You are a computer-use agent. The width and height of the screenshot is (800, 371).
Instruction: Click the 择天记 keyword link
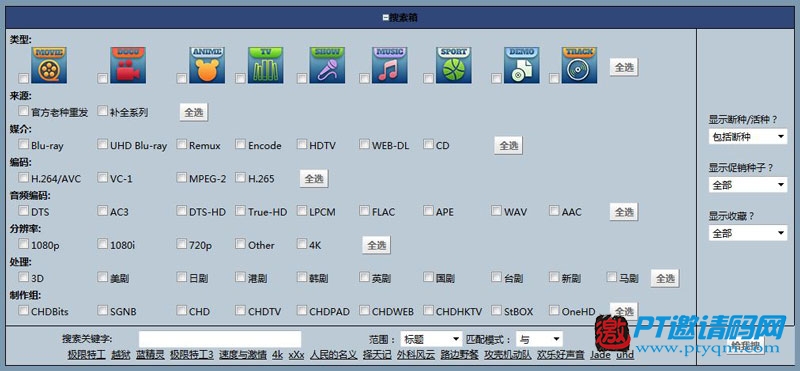377,355
